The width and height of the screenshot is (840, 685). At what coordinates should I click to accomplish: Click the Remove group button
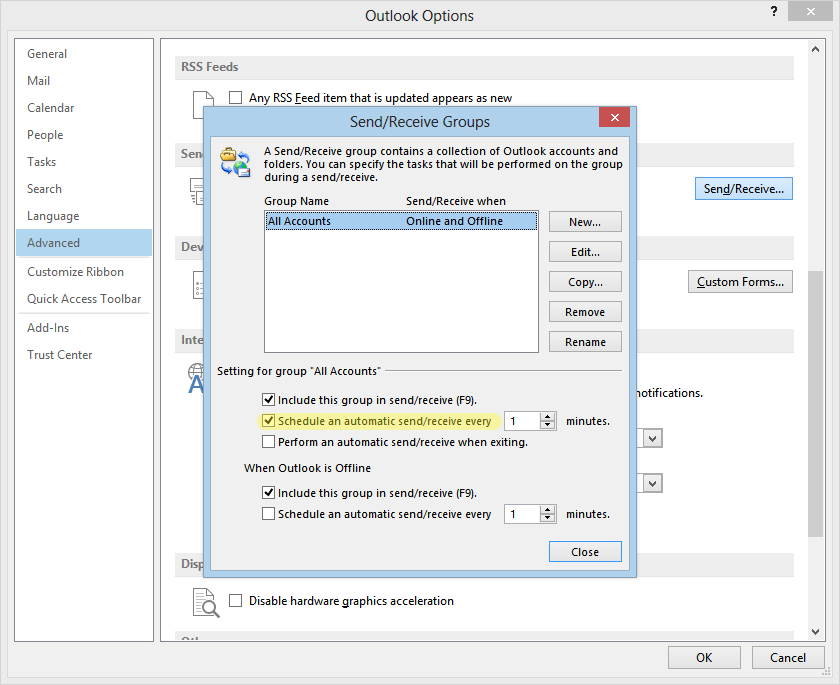click(x=585, y=312)
